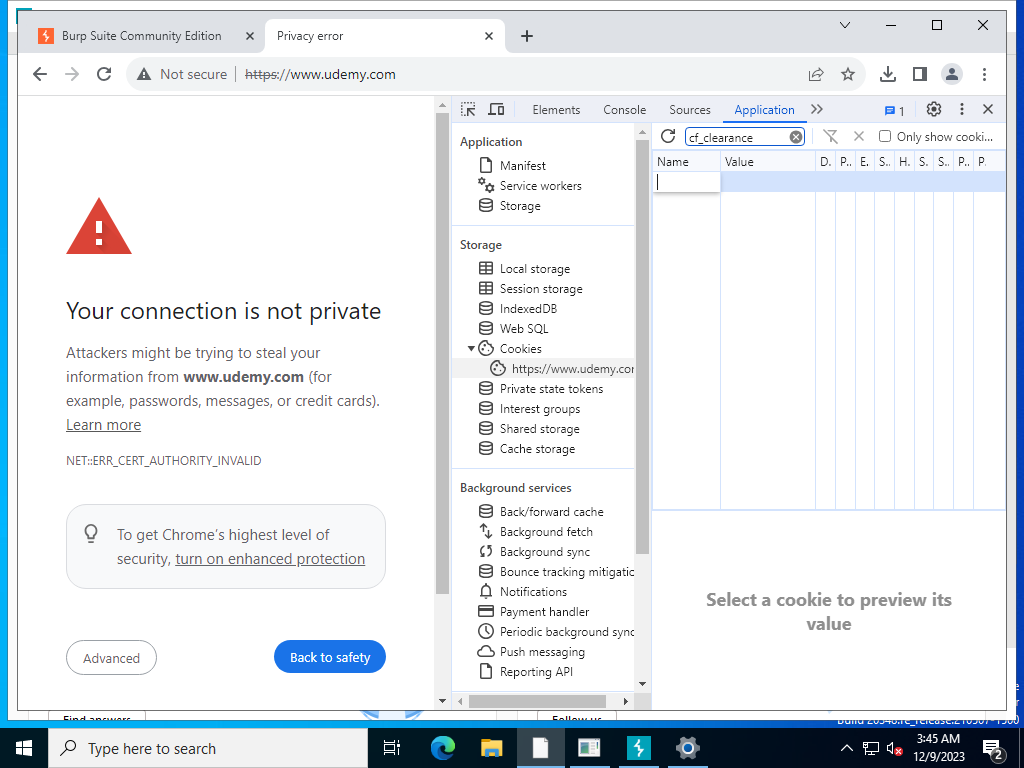Click Advanced button on error page

(x=111, y=658)
